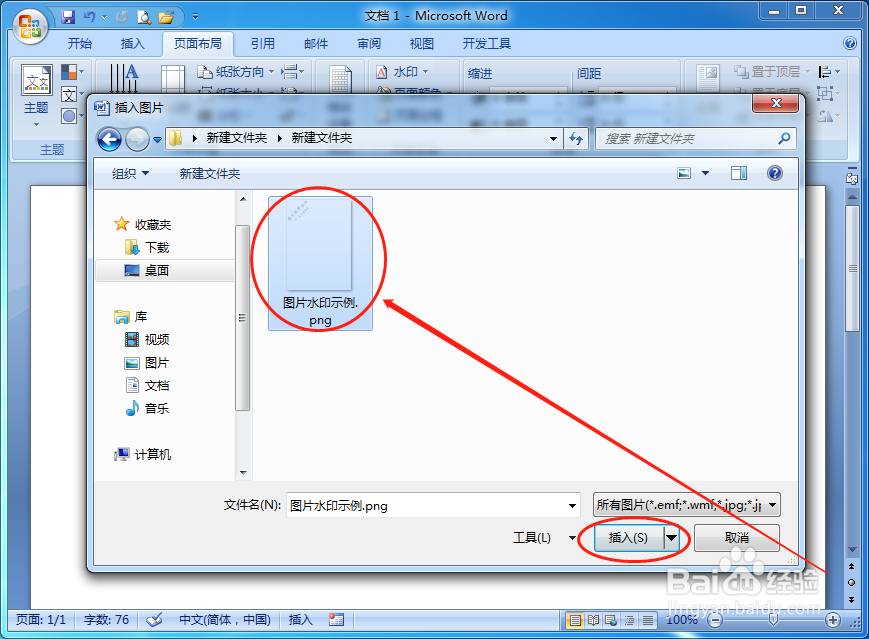Open the 开发工具 ribbon tab

coord(487,44)
